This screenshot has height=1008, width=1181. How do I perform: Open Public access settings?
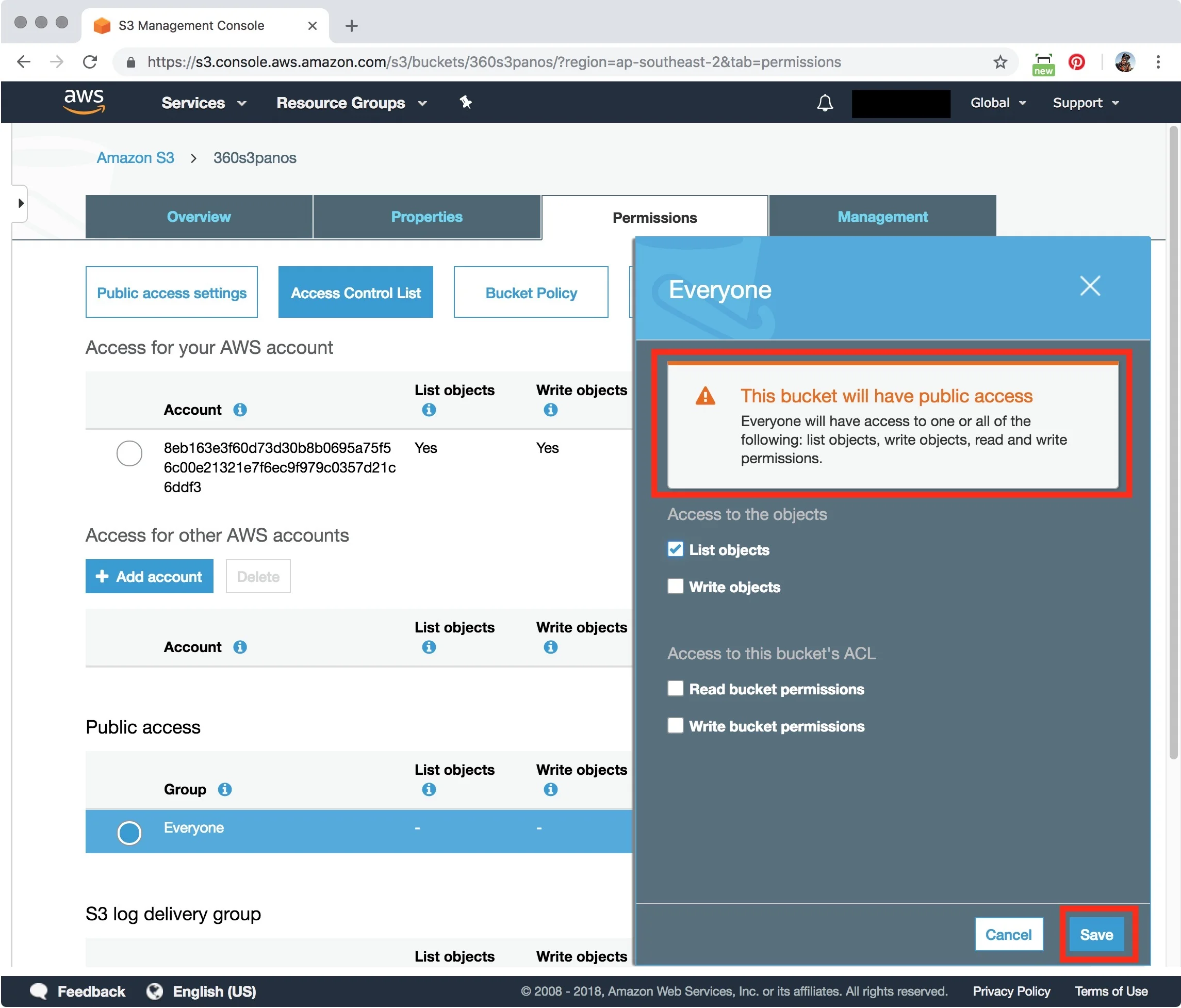(x=172, y=292)
